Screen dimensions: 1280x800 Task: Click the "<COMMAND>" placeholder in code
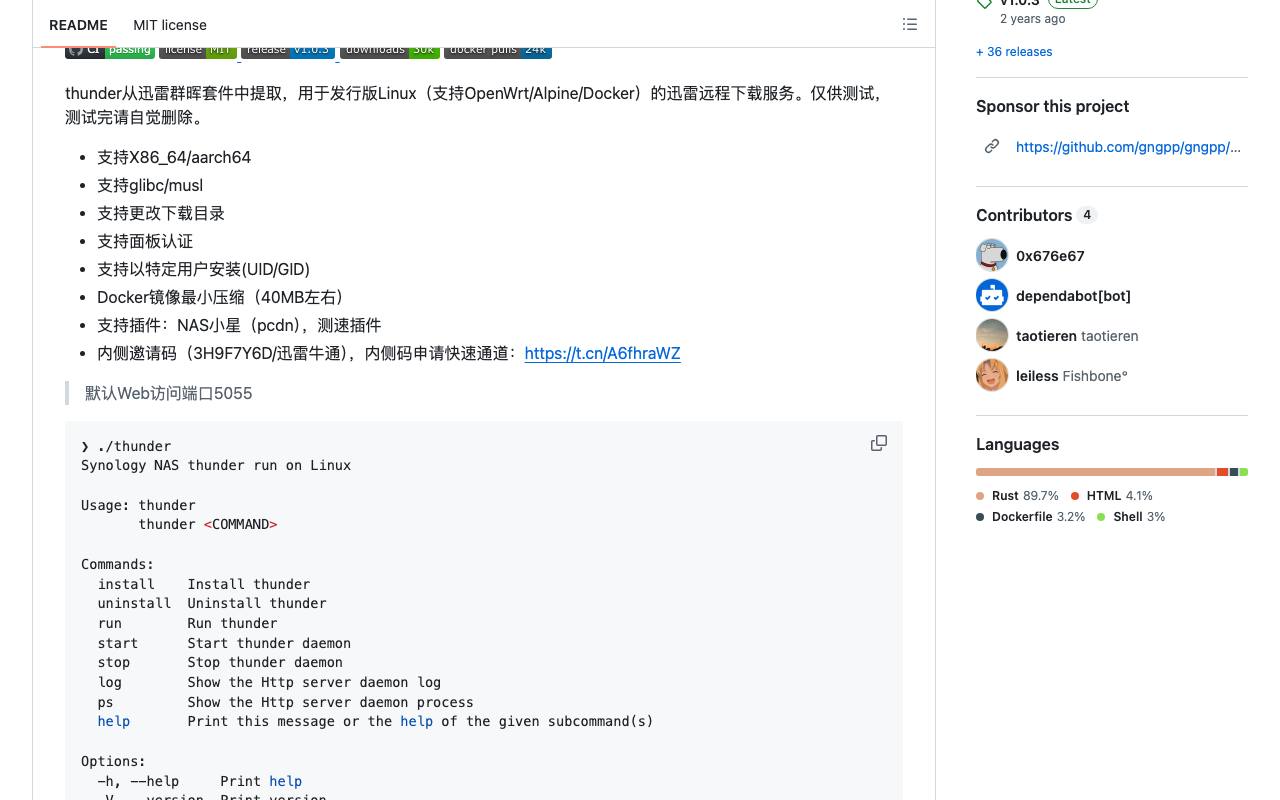240,524
